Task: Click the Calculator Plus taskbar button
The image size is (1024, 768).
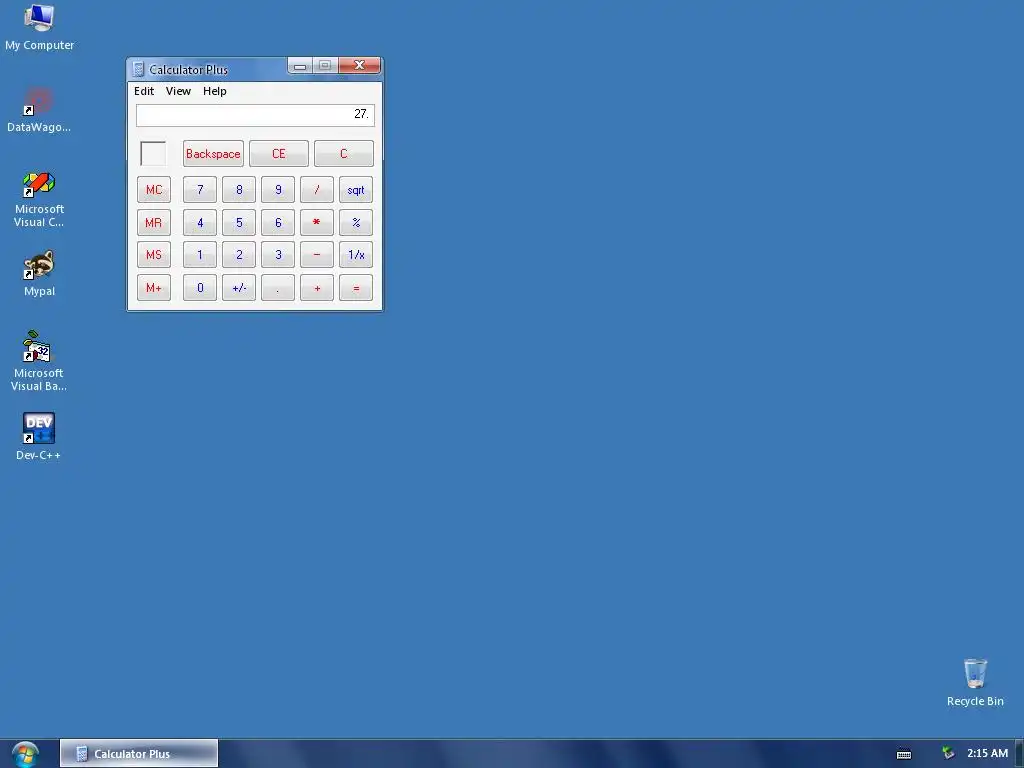Action: pyautogui.click(x=138, y=754)
